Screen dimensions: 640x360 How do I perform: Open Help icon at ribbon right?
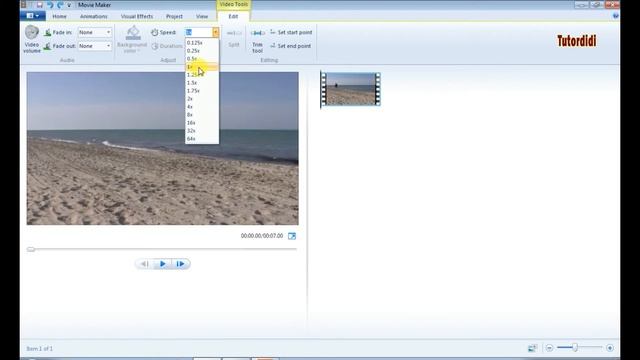tap(616, 16)
